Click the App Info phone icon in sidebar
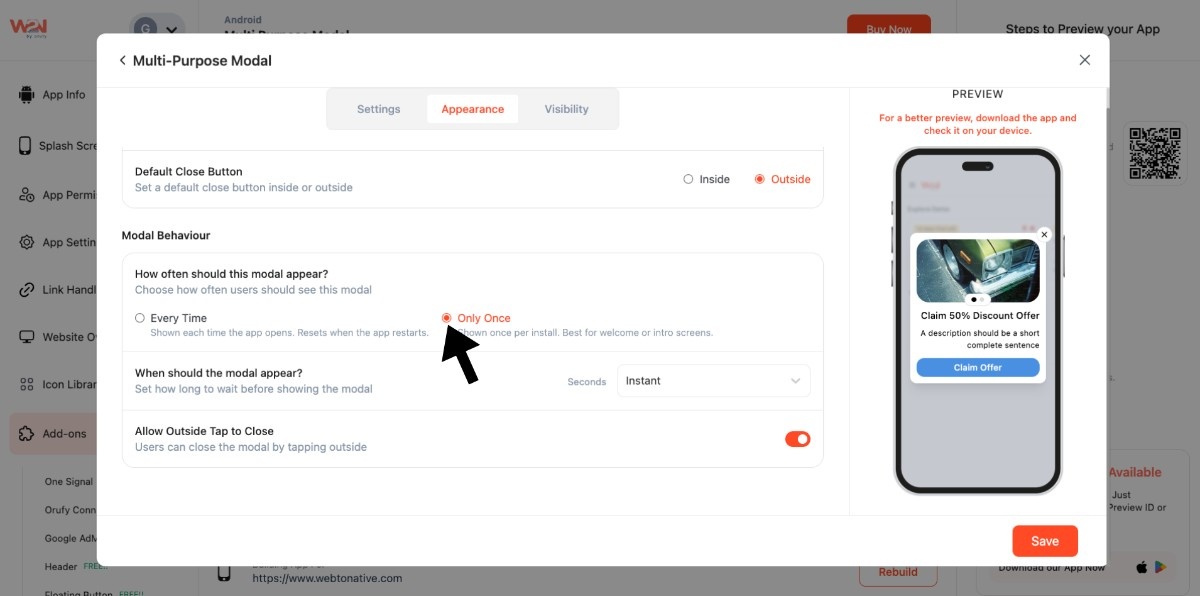 [x=26, y=95]
